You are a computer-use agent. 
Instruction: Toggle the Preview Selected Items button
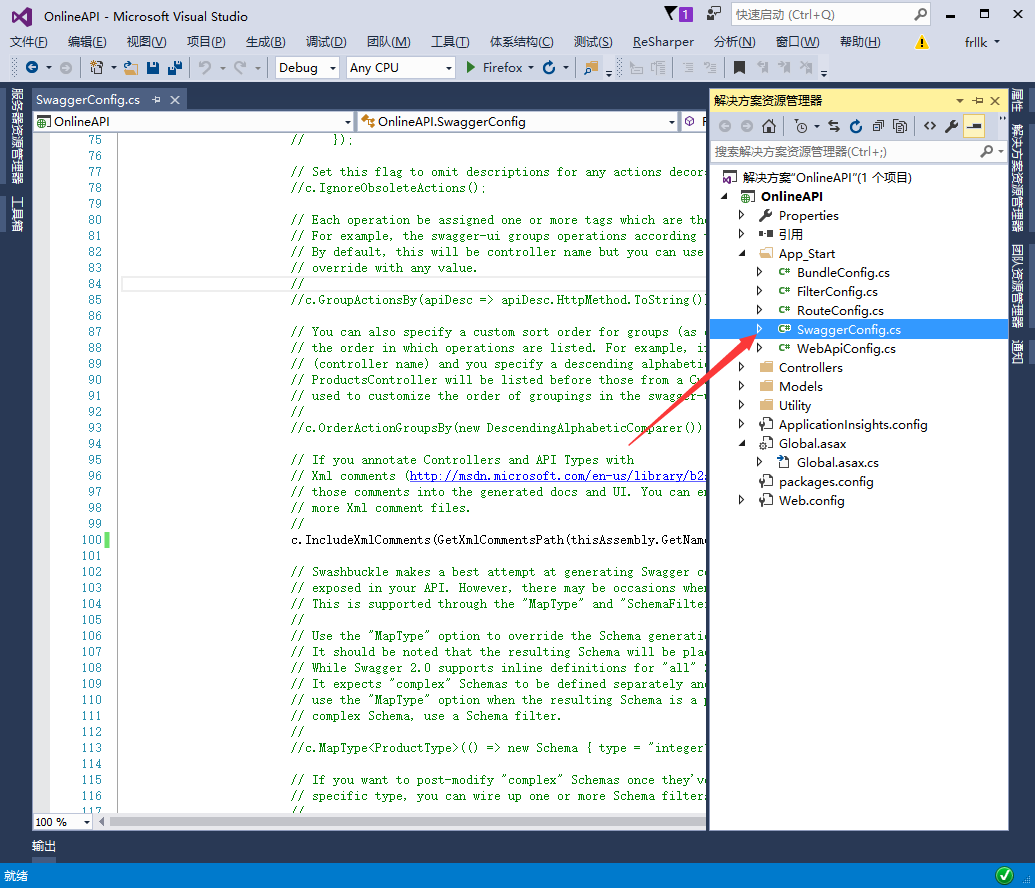(973, 126)
